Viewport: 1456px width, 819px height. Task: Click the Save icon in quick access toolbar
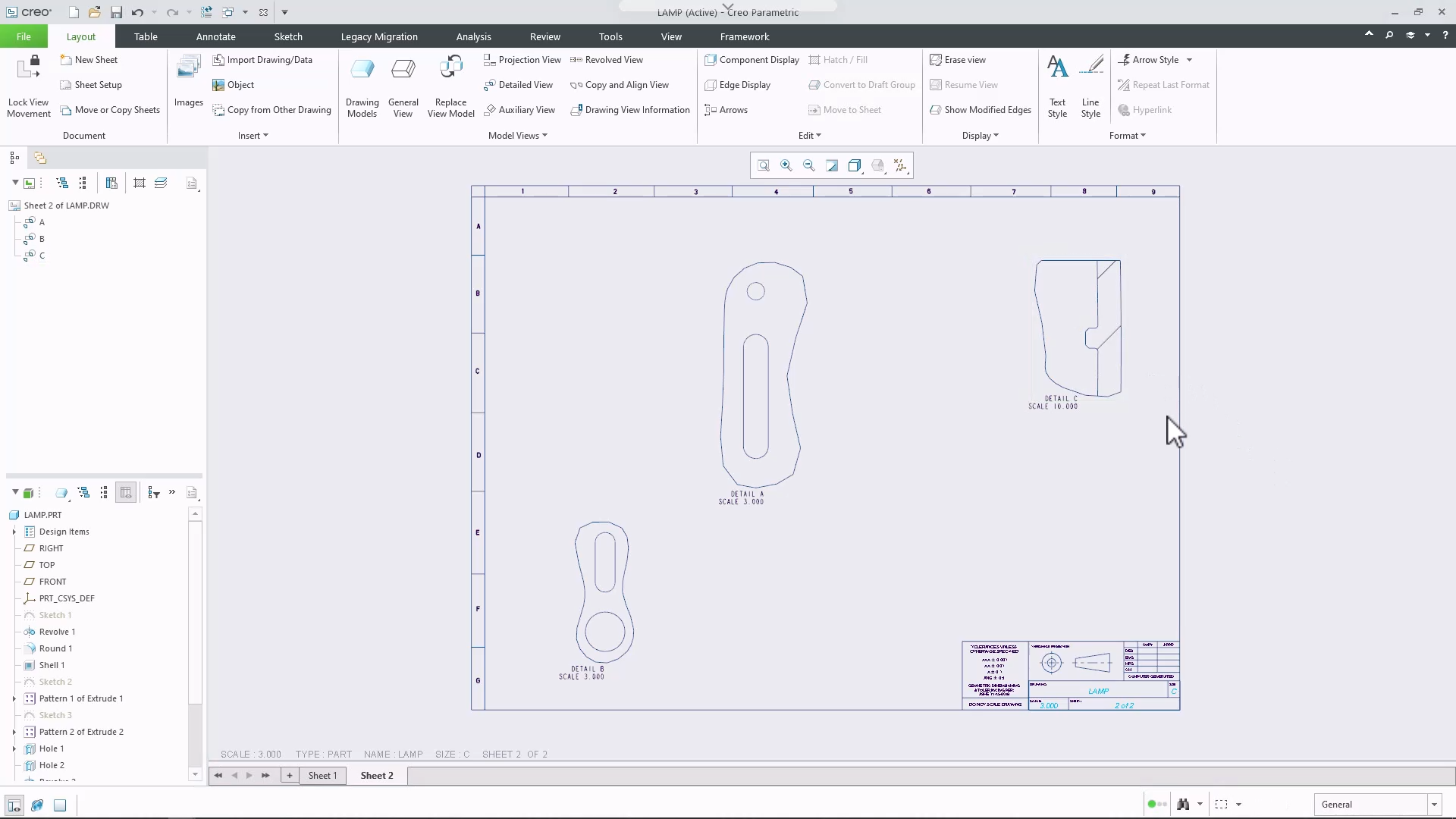(116, 12)
